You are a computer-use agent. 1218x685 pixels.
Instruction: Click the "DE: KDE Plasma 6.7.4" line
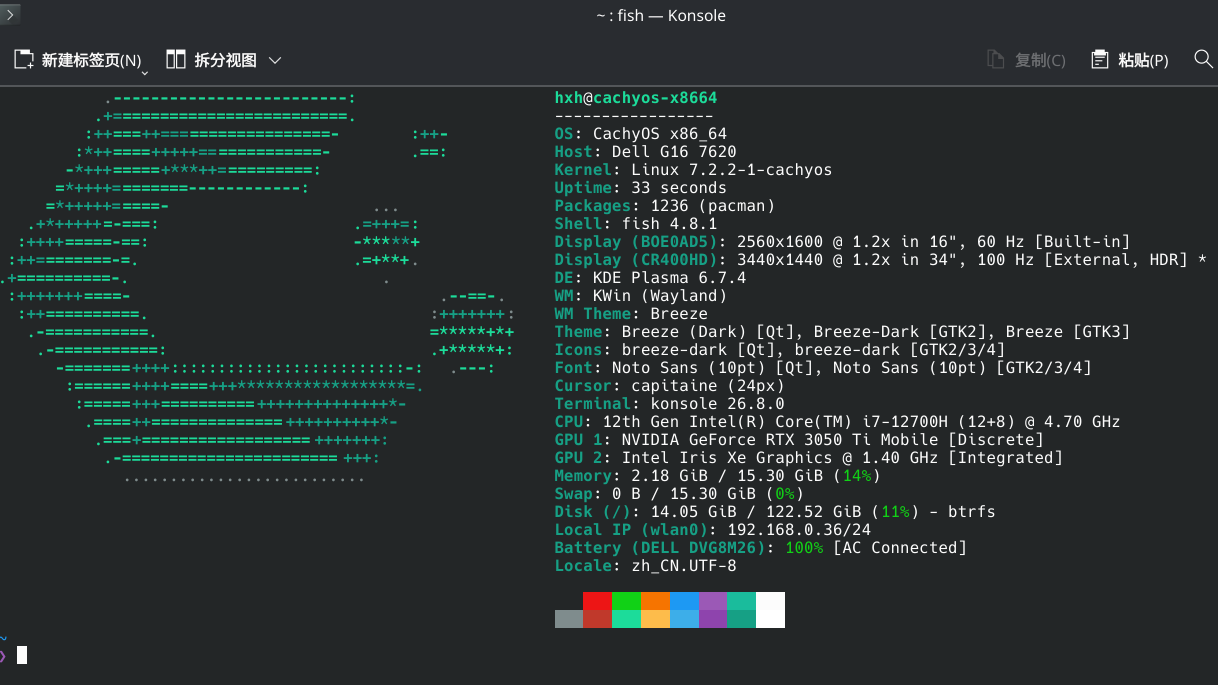pos(651,278)
